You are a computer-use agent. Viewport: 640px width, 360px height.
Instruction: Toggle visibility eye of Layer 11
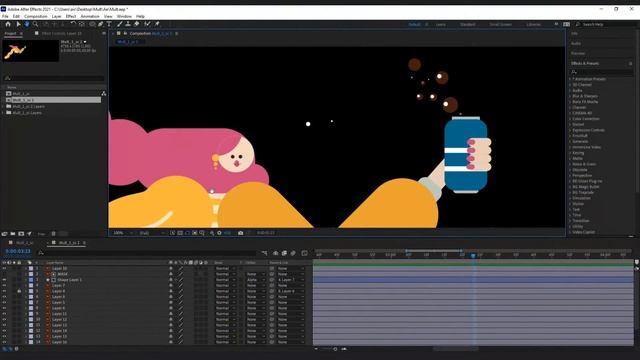pos(4,314)
